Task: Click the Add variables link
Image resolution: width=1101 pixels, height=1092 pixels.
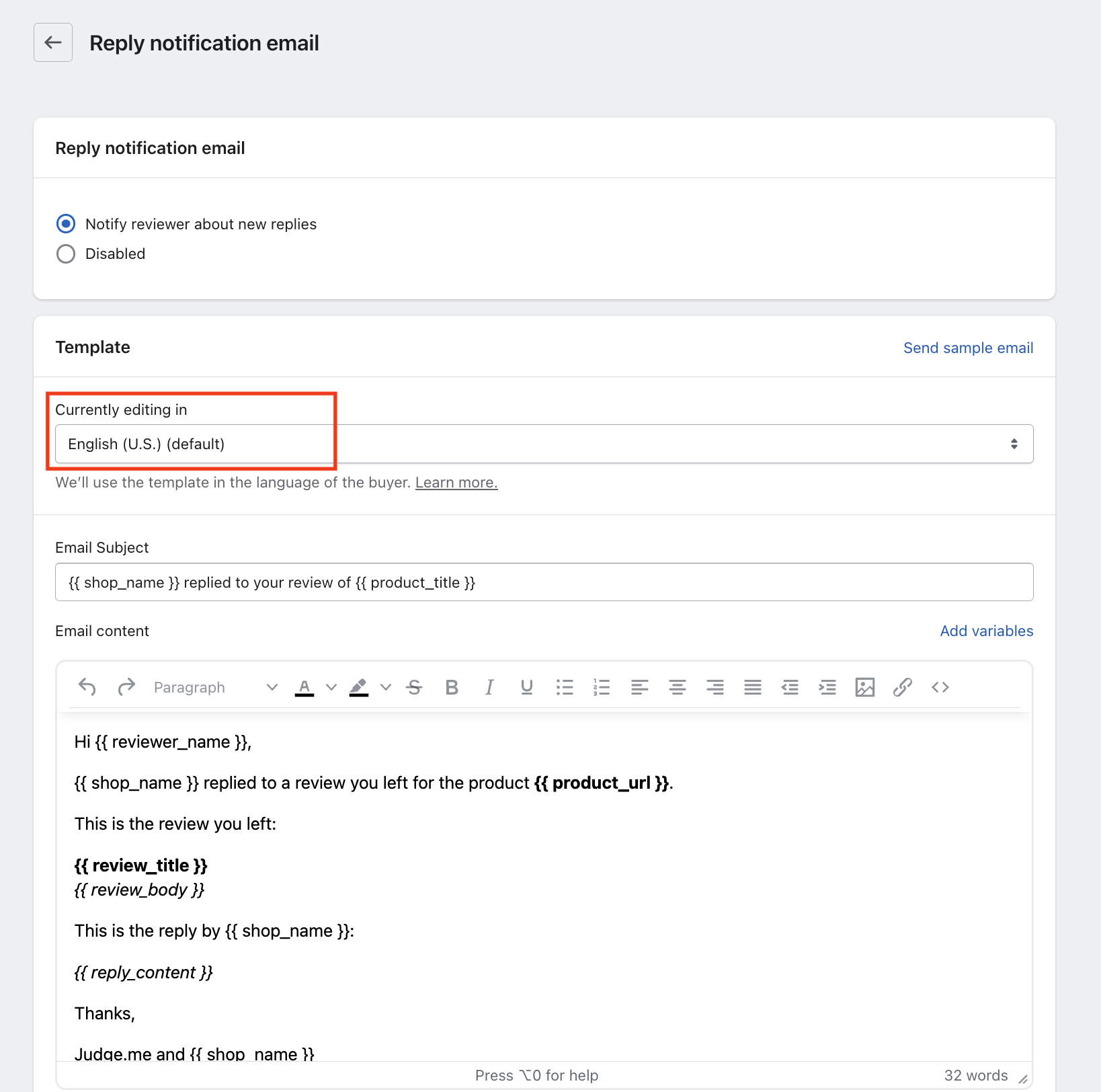Action: coord(986,631)
